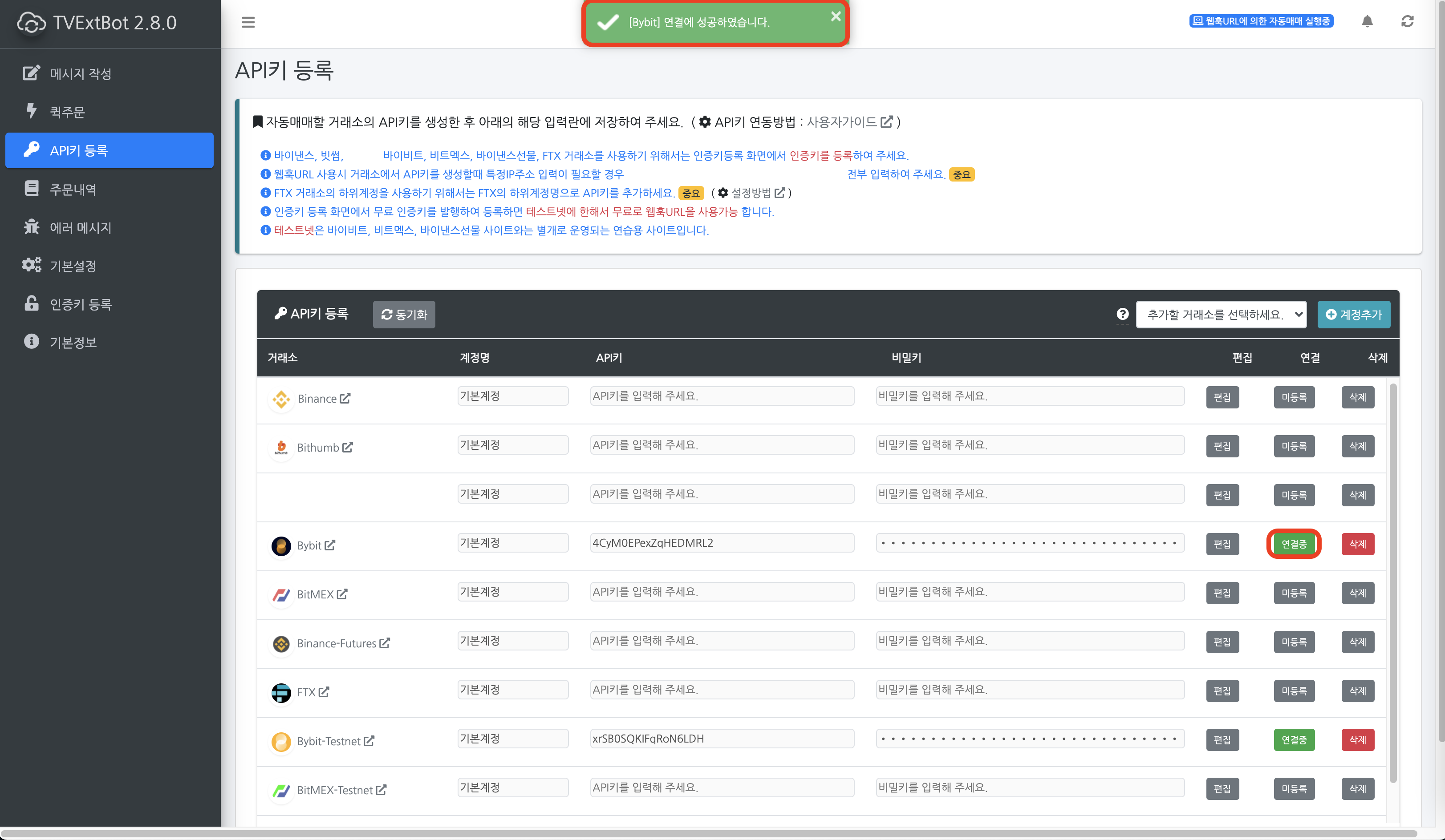Open the FTX 설정방법 link
The width and height of the screenshot is (1445, 840).
[758, 193]
